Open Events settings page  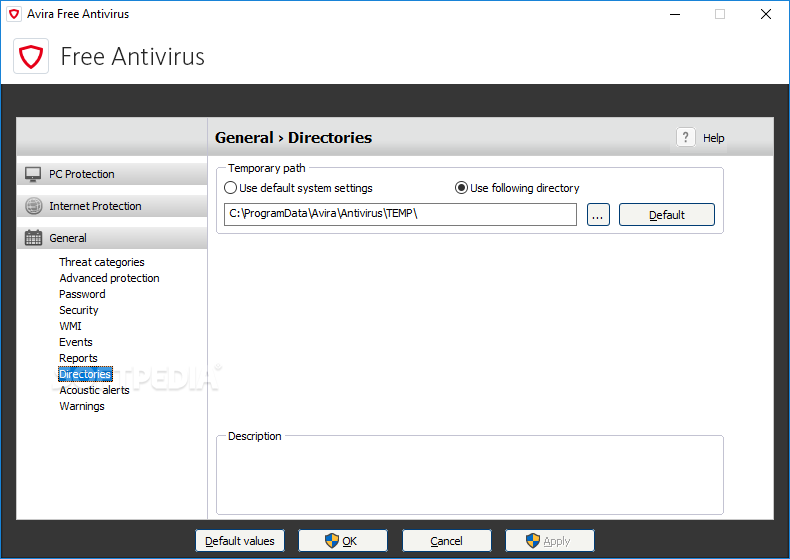76,342
